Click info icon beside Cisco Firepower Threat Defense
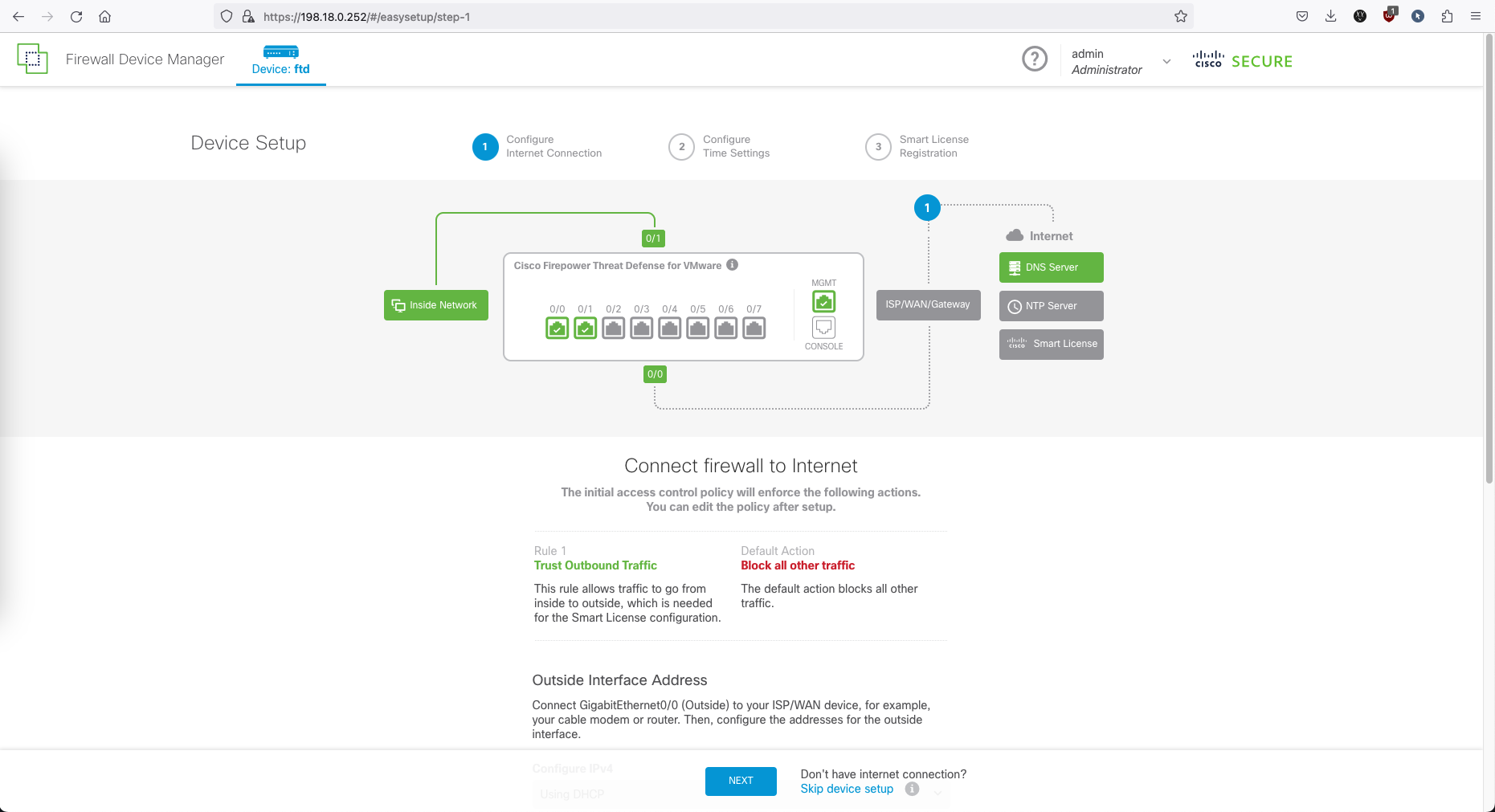The image size is (1495, 812). pos(732,265)
